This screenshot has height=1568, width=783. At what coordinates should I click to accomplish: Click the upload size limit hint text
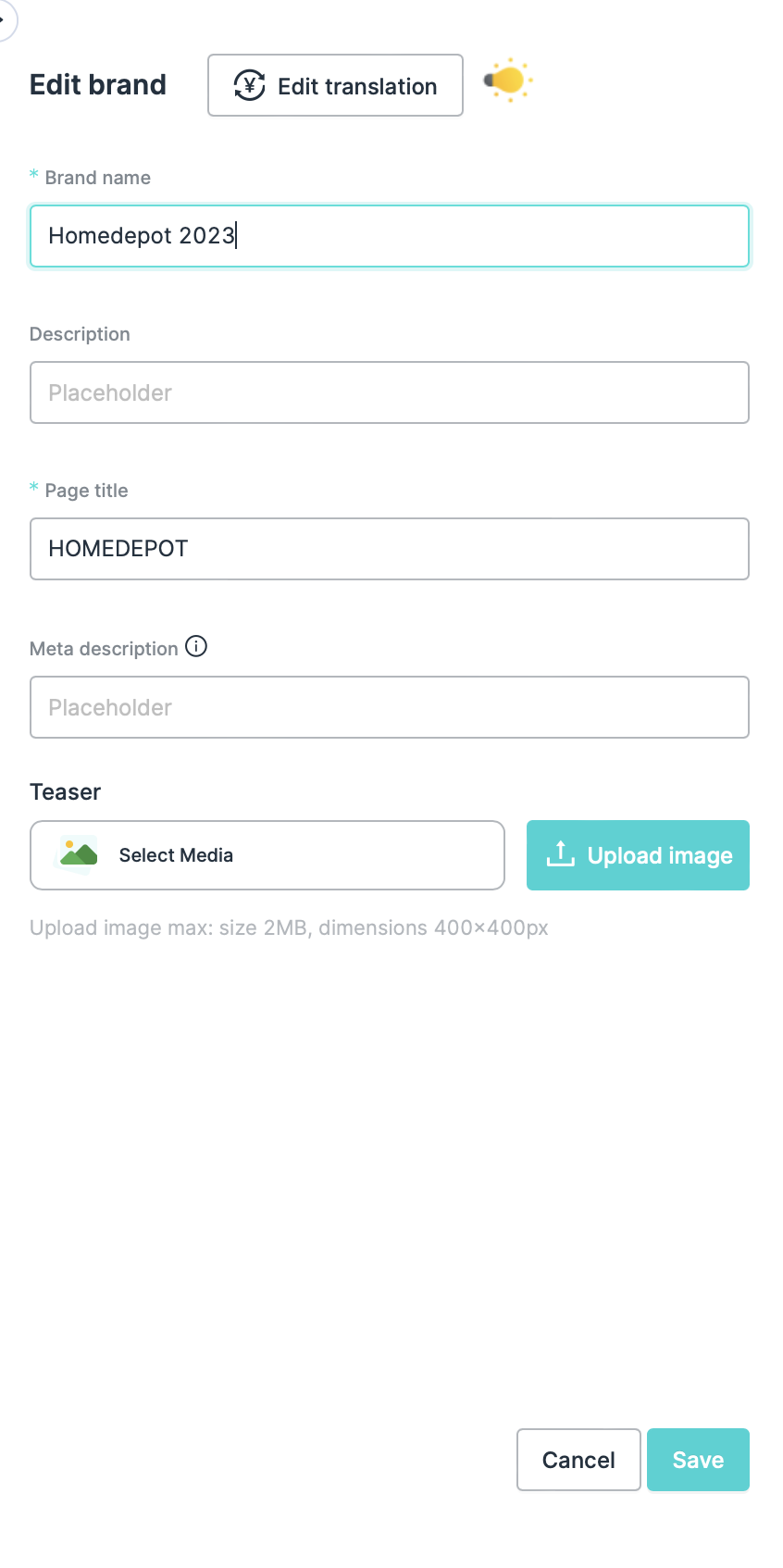coord(289,928)
